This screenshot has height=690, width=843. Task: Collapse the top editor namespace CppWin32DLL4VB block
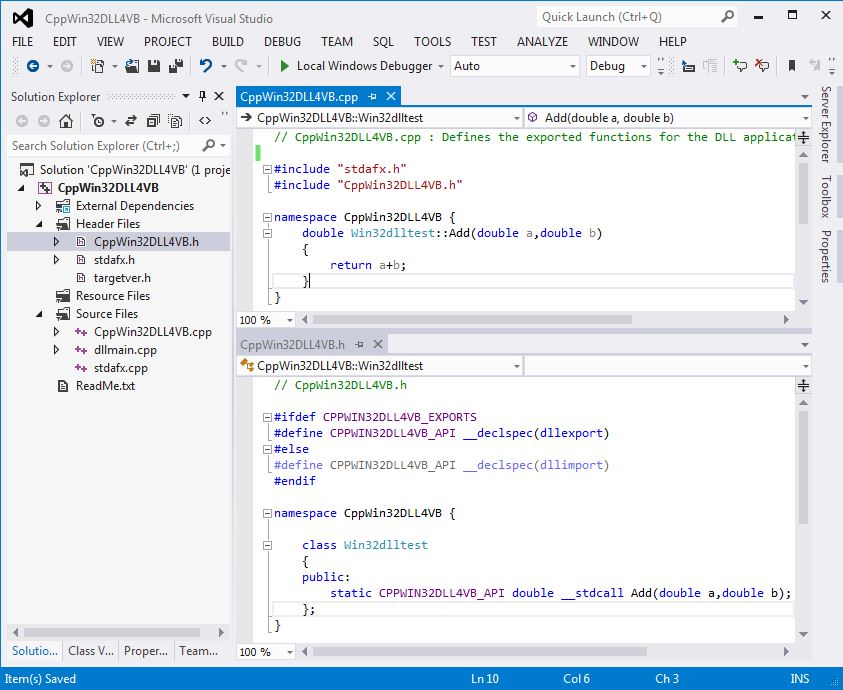(267, 217)
